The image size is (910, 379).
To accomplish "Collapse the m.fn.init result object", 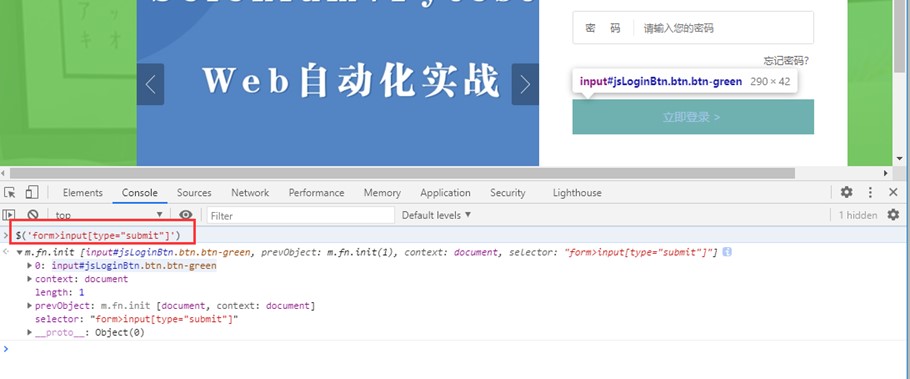I will click(20, 252).
